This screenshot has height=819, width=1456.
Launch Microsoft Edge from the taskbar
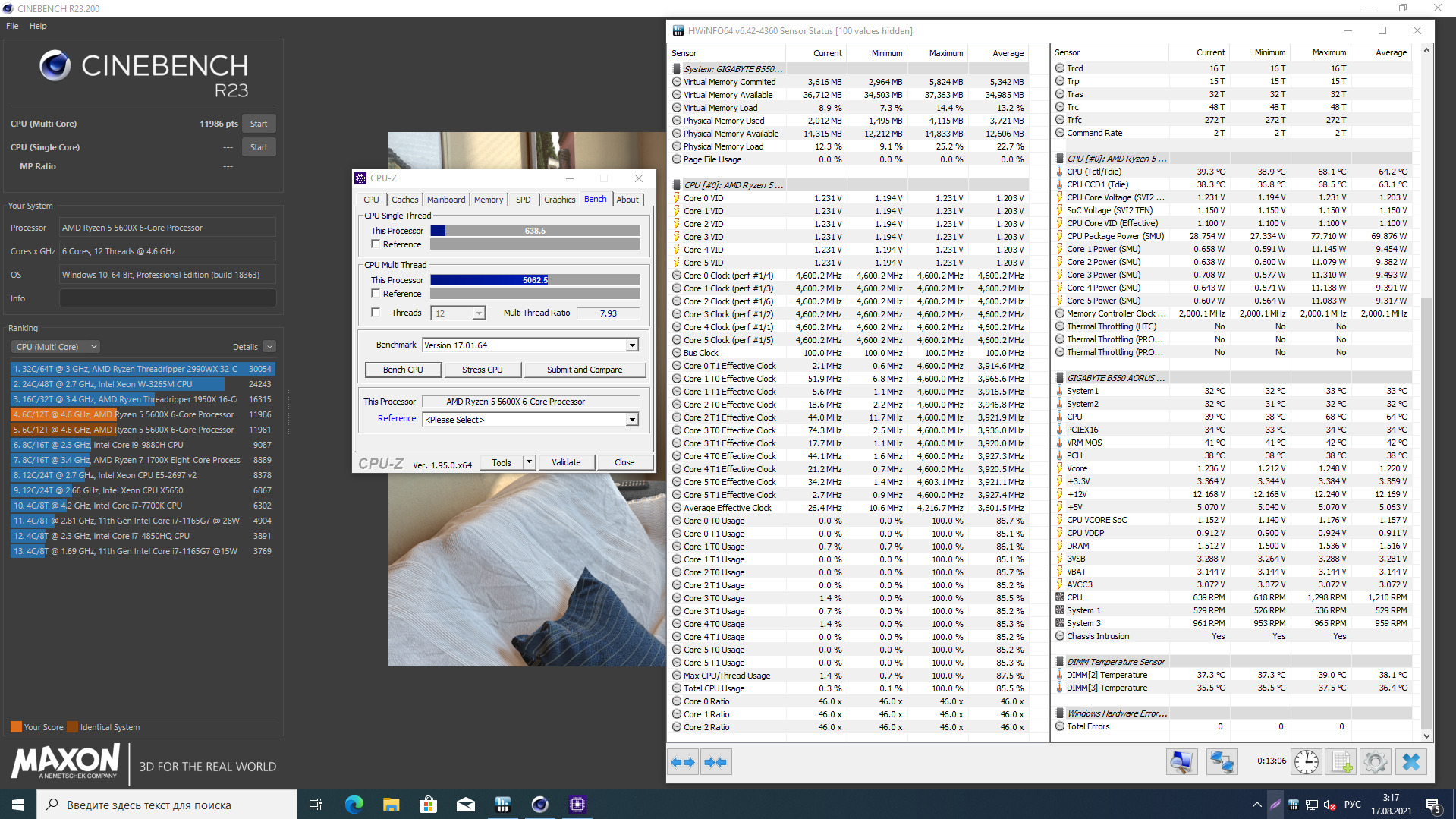pos(354,805)
